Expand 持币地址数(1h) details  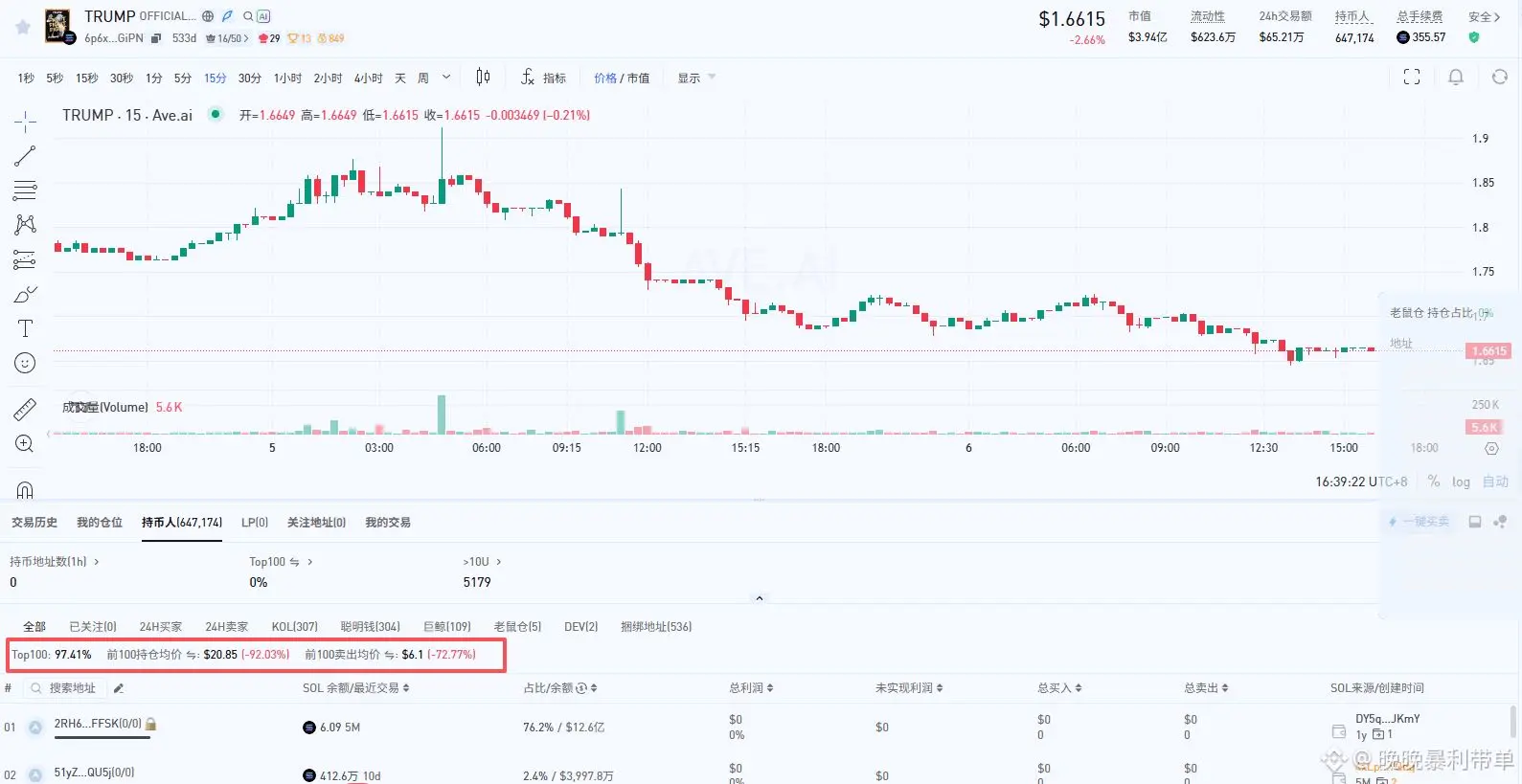[x=96, y=562]
